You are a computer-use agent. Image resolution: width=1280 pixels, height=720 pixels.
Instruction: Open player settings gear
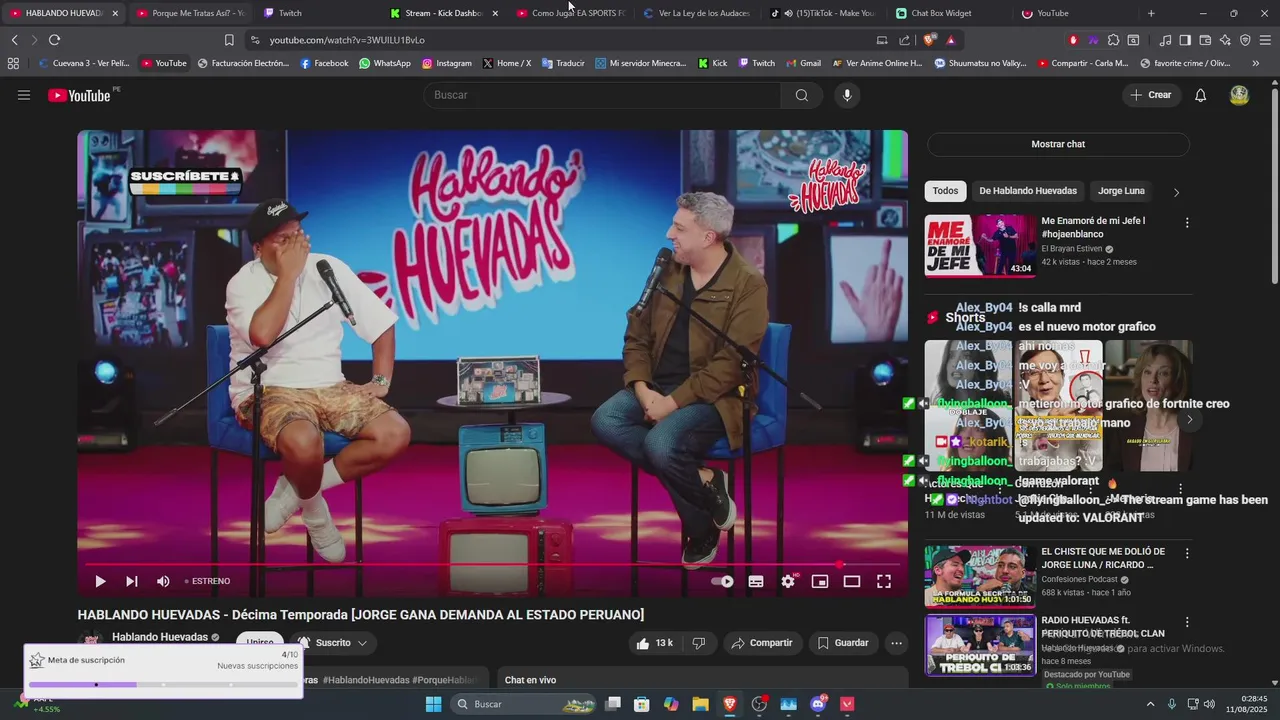coord(788,581)
